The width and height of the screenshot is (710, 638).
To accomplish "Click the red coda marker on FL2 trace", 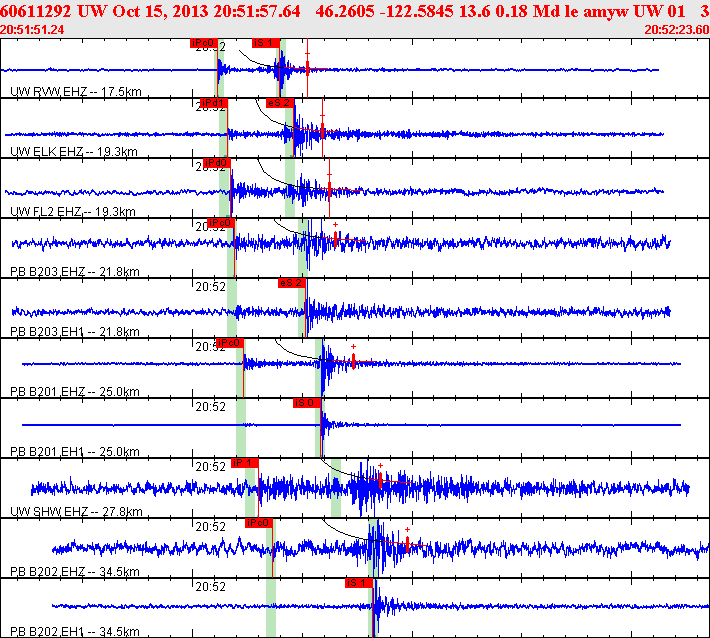I will (329, 190).
